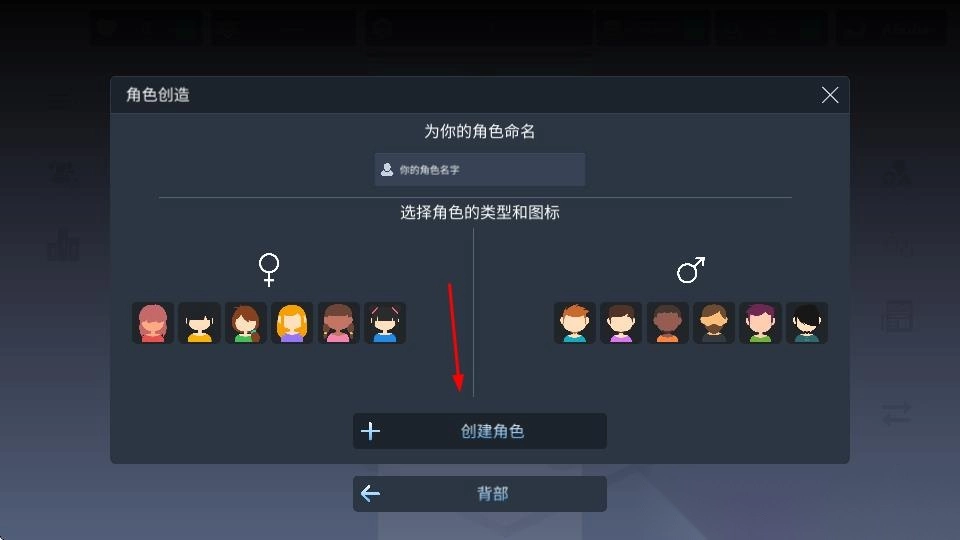This screenshot has width=960, height=540.
Task: Select the pink-haired female avatar
Action: tap(153, 323)
